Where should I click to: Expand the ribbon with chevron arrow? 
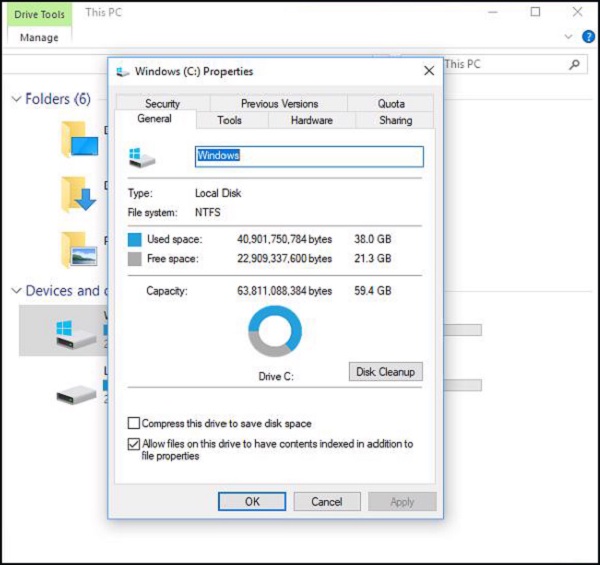(568, 37)
